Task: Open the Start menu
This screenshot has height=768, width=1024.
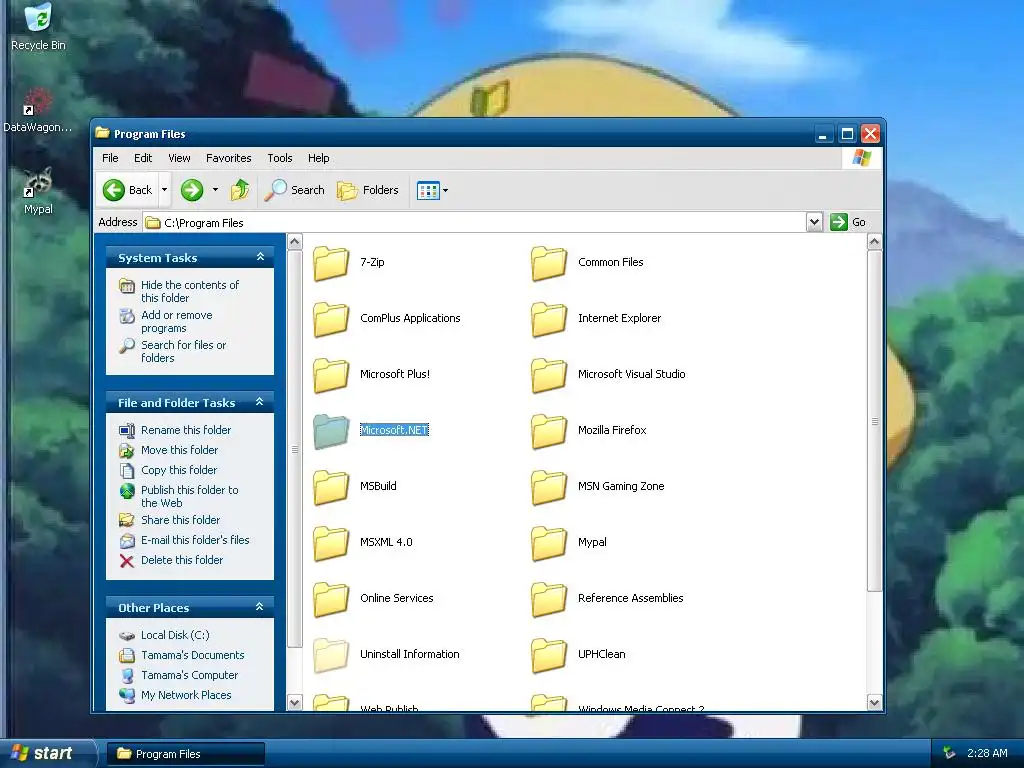Action: click(47, 753)
